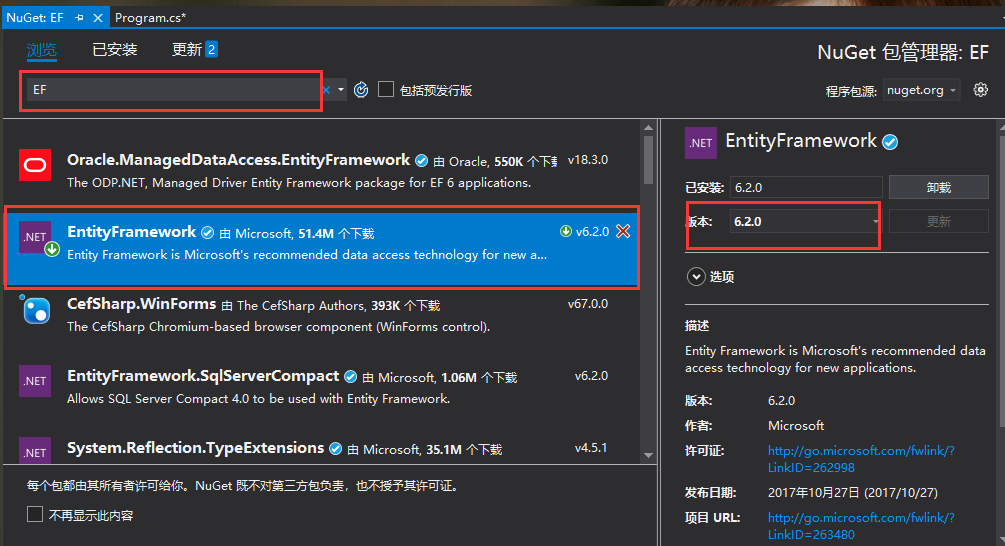Click the EntityFramework .NET package icon in list
Screen dimensions: 1005x546
click(x=35, y=237)
